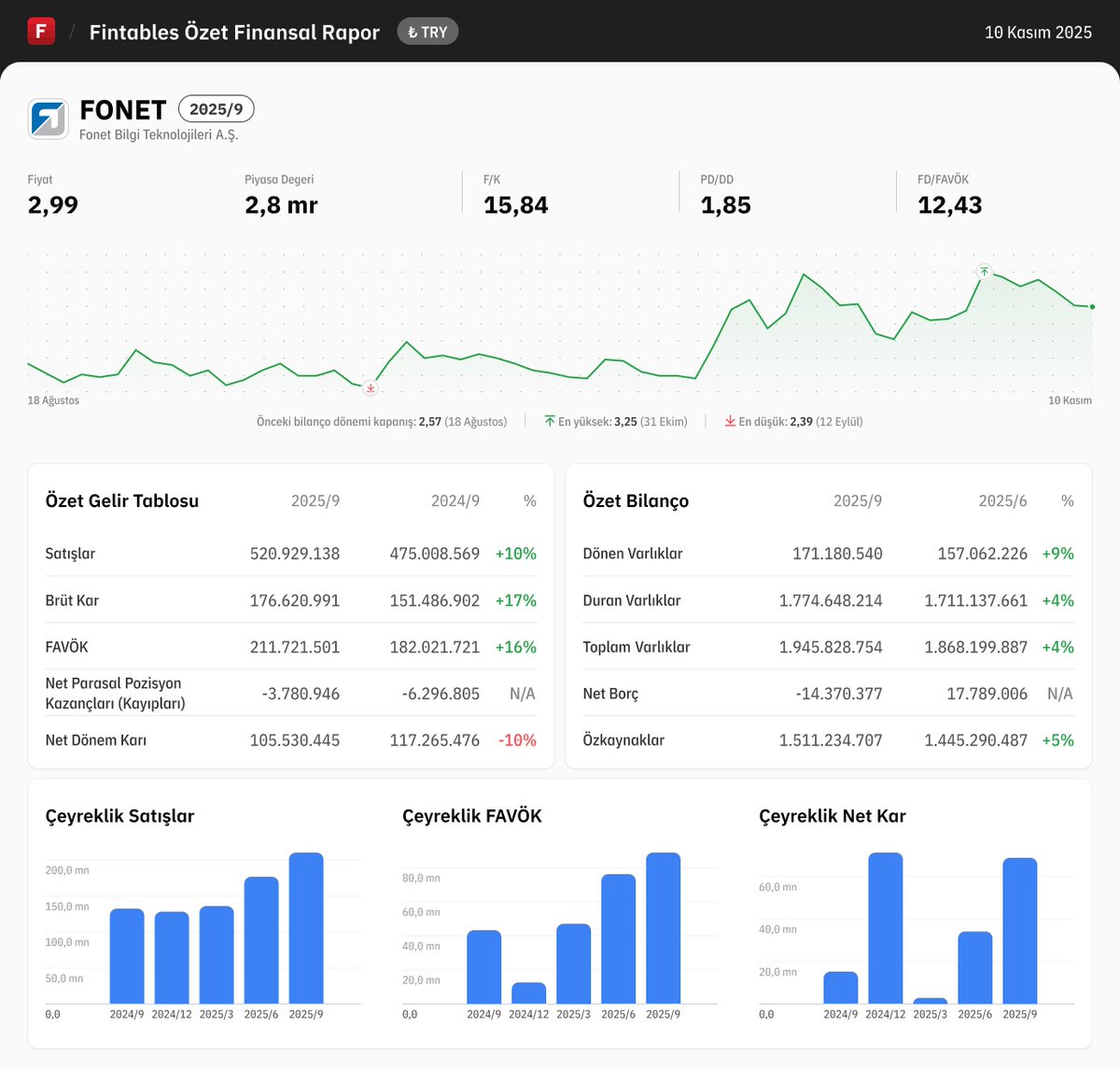Select the lowest-price down-arrow marker on the chart
1120x1069 pixels.
tap(370, 387)
